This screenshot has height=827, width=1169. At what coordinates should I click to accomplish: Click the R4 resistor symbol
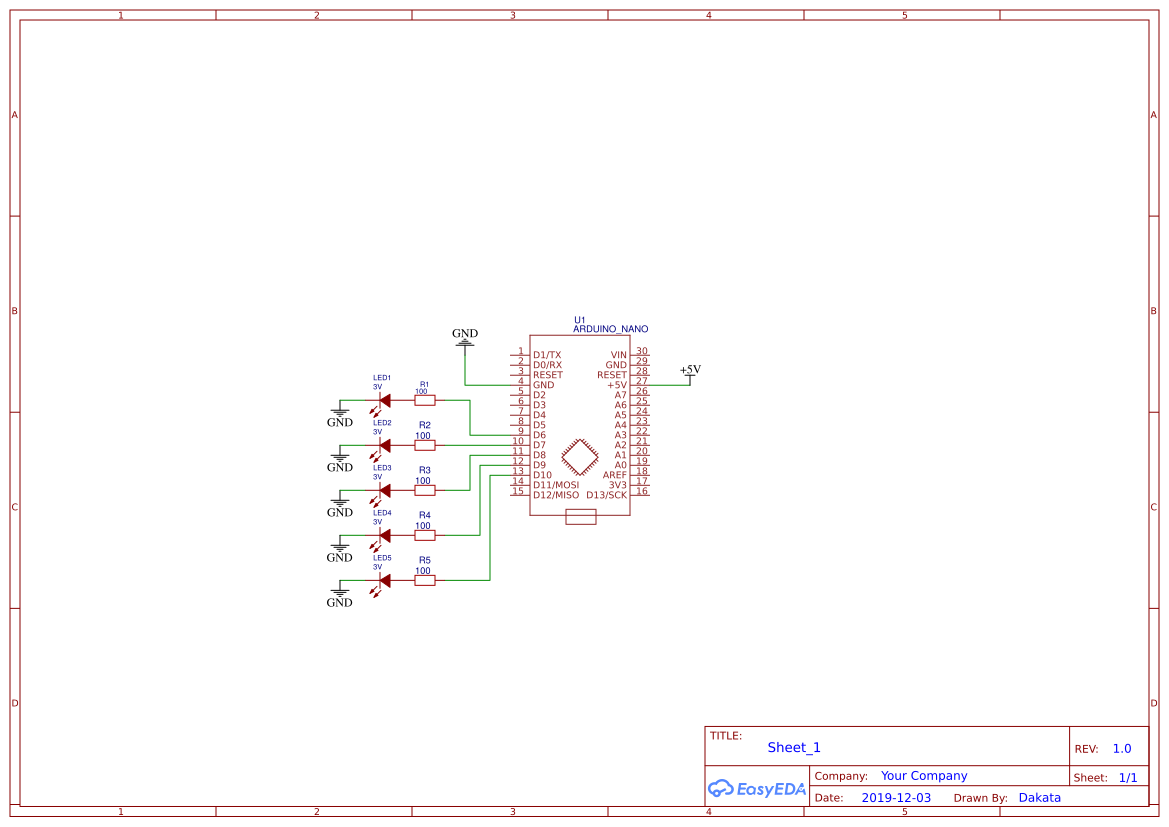pyautogui.click(x=424, y=535)
